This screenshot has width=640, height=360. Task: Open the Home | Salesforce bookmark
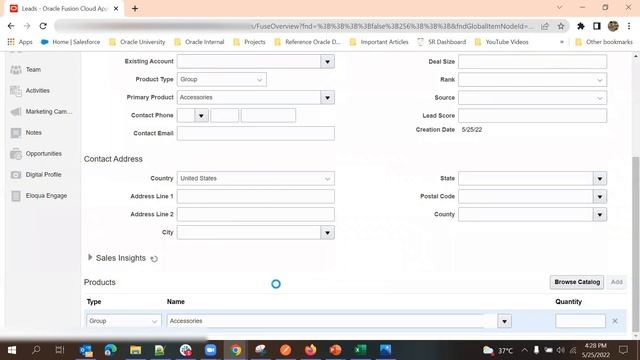point(71,42)
